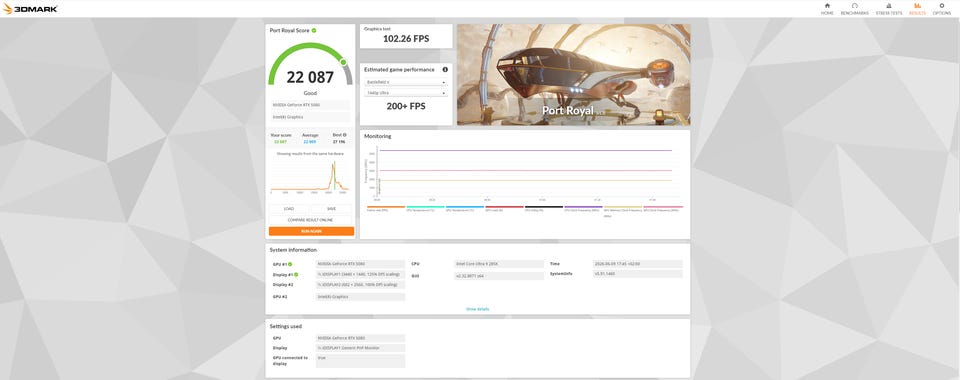Toggle the blue GPU Temperature legend swatch
Screen dimensions: 960x380
pos(465,207)
